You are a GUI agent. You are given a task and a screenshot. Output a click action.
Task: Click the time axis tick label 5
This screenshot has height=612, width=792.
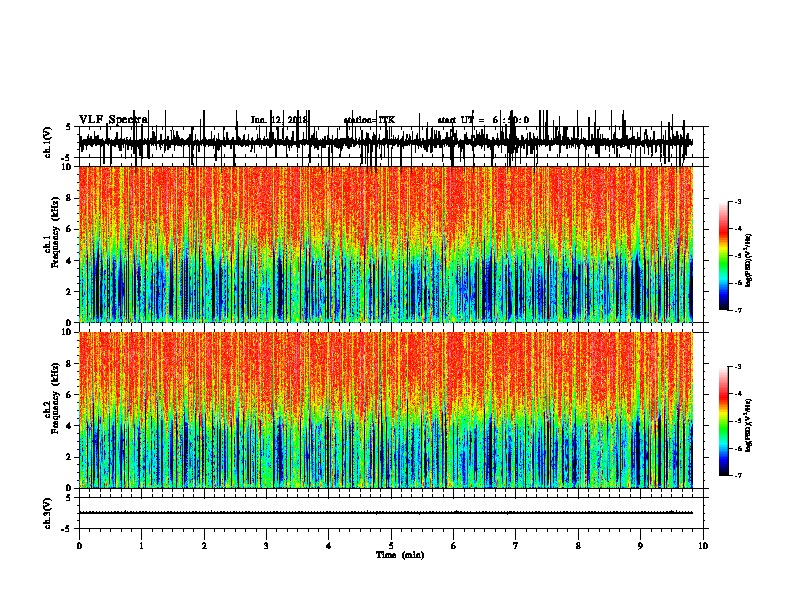(391, 546)
